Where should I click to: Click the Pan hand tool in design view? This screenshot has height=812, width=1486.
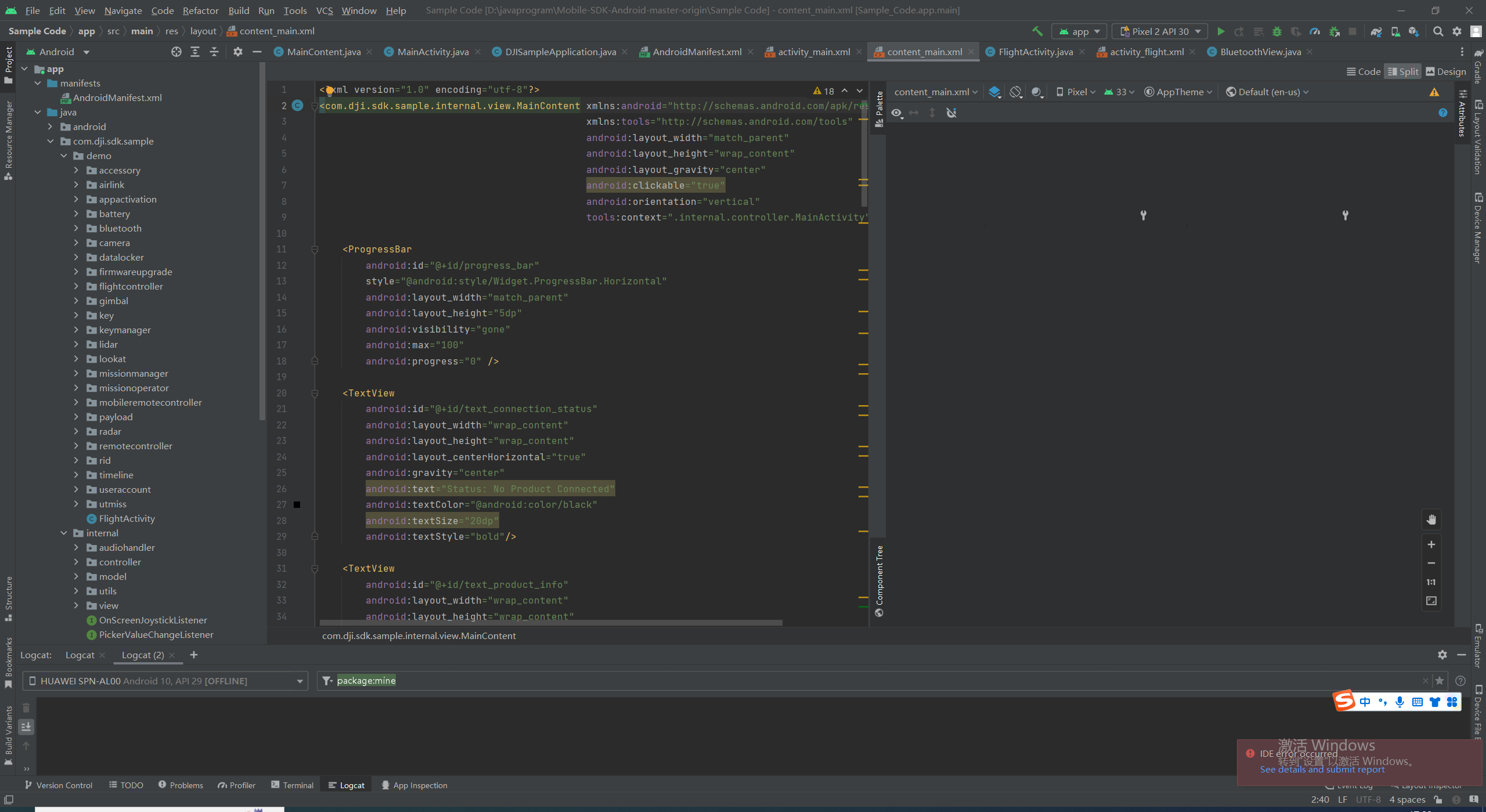1431,519
